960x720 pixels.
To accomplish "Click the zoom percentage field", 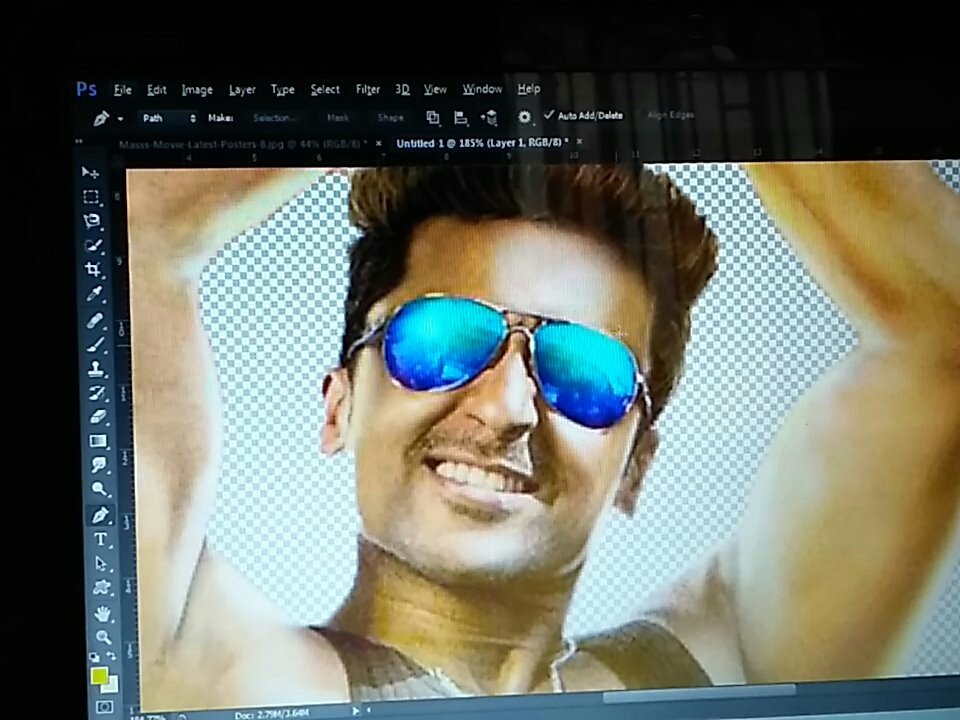I will [147, 716].
